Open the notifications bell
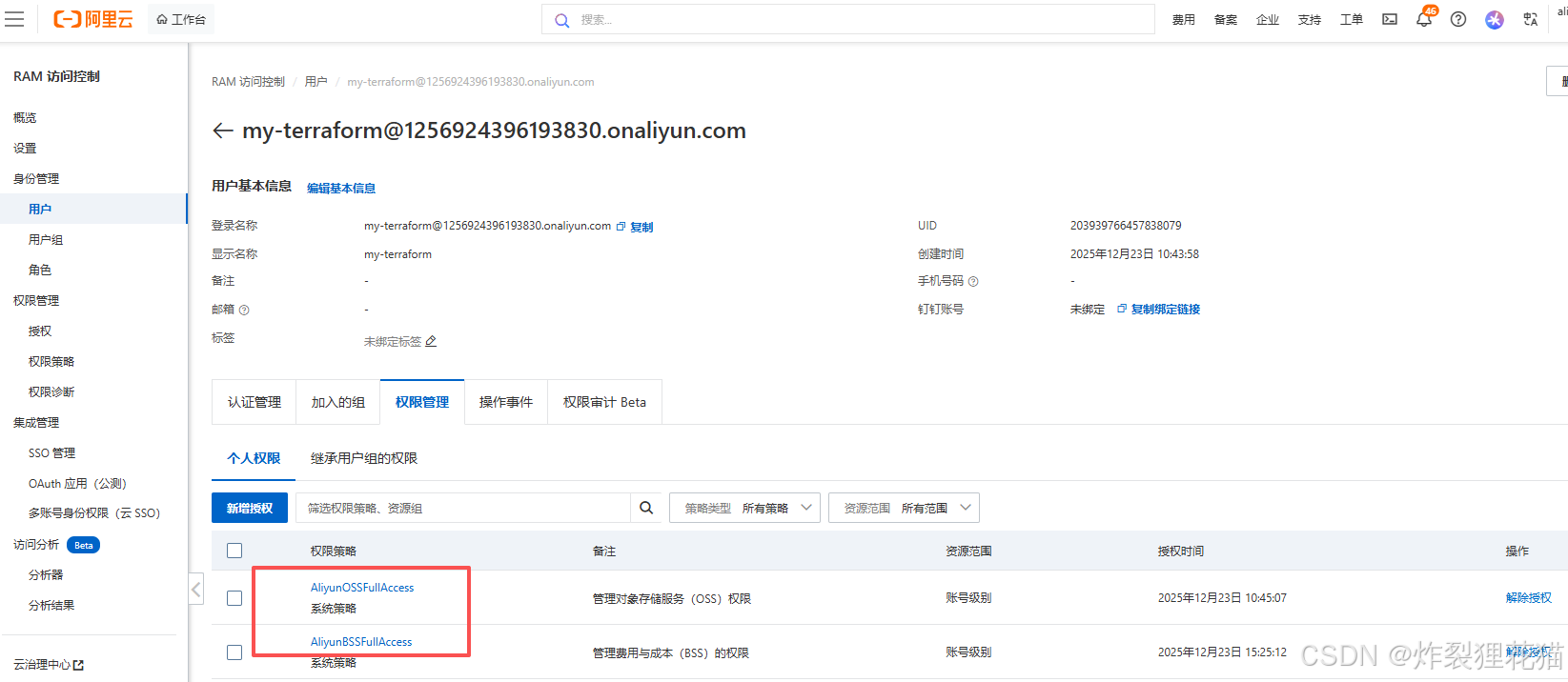The image size is (1568, 682). [x=1424, y=19]
